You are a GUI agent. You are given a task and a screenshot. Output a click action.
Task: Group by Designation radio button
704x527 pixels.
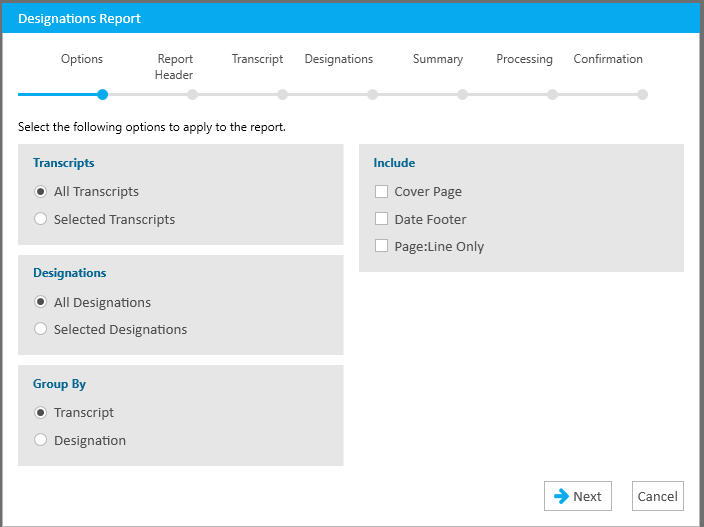(40, 440)
